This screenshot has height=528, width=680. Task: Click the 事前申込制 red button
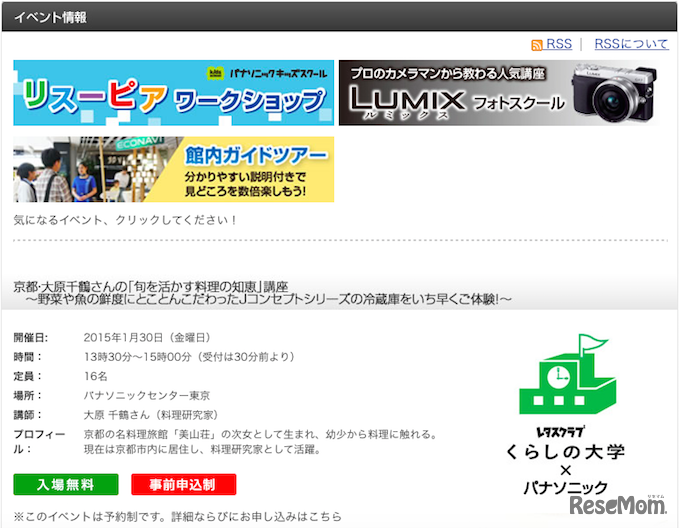coord(183,484)
